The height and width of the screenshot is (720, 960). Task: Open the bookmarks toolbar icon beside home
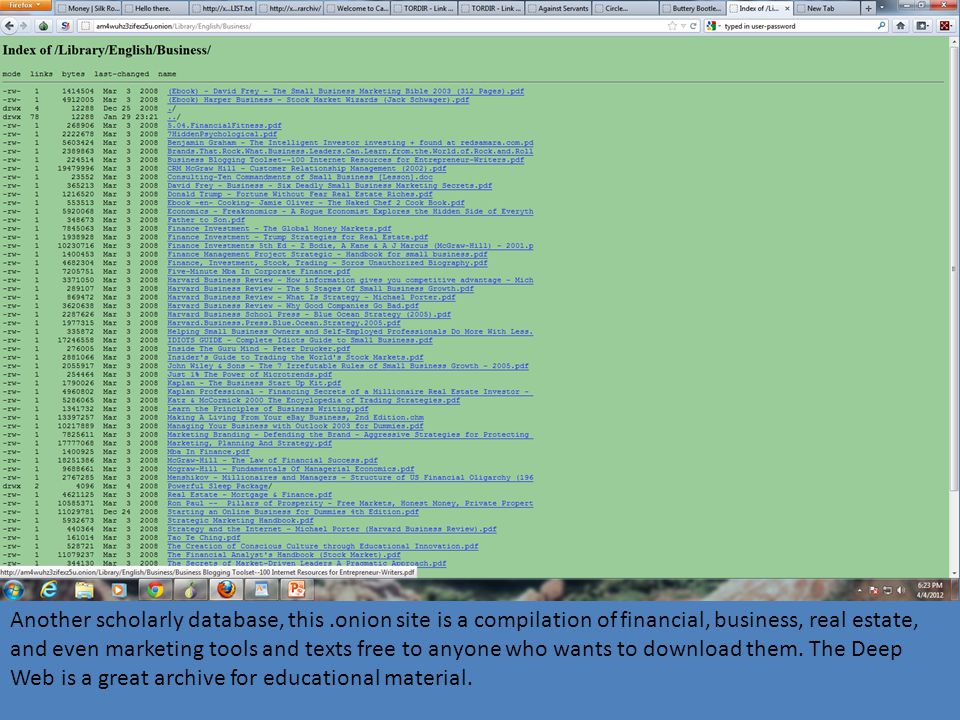(x=922, y=26)
